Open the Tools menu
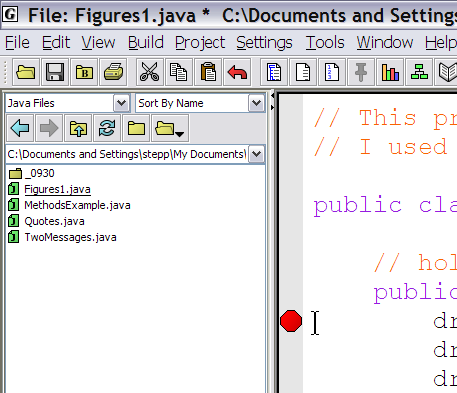Image resolution: width=457 pixels, height=393 pixels. (325, 43)
